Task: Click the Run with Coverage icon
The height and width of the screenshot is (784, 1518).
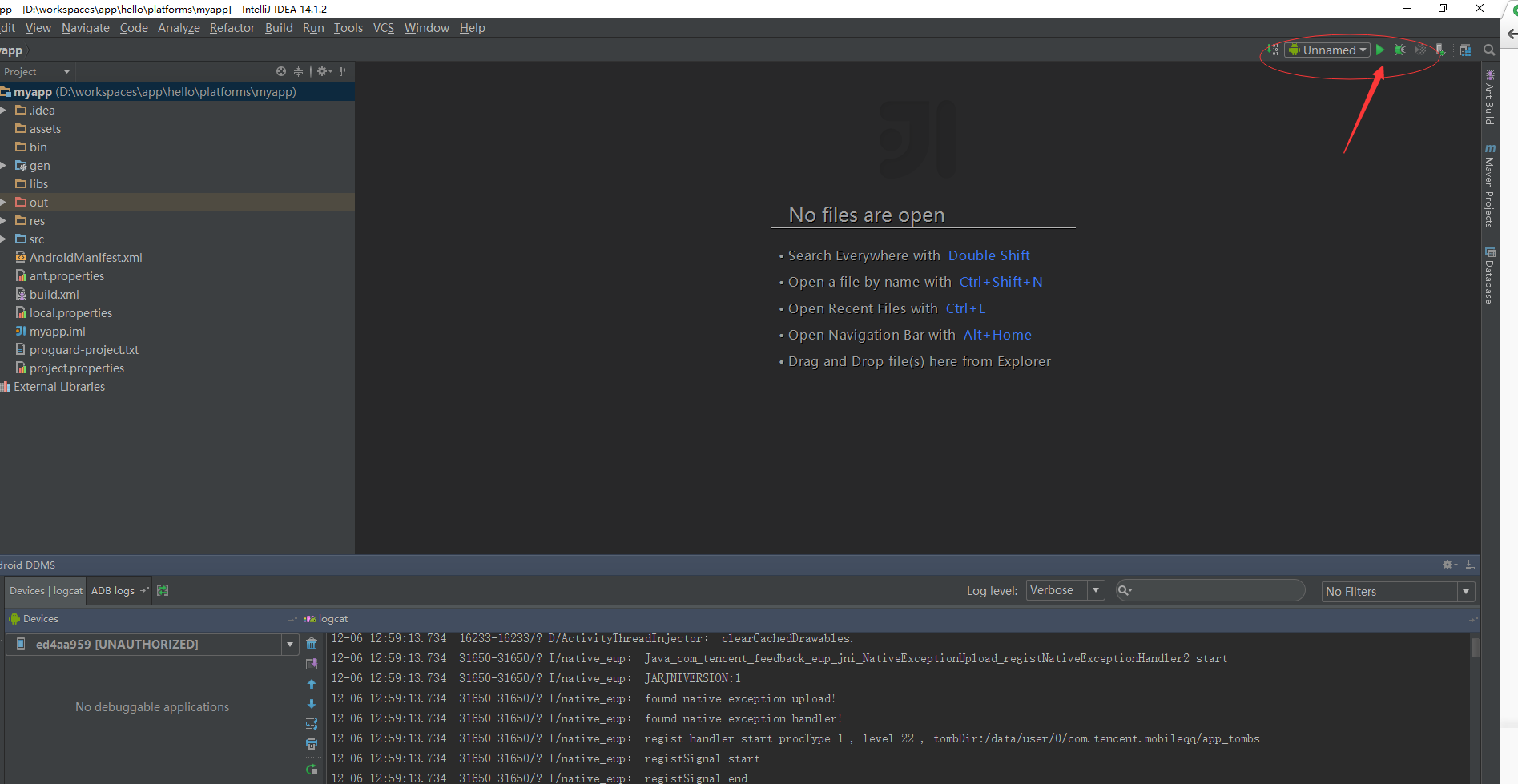Action: 1420,50
